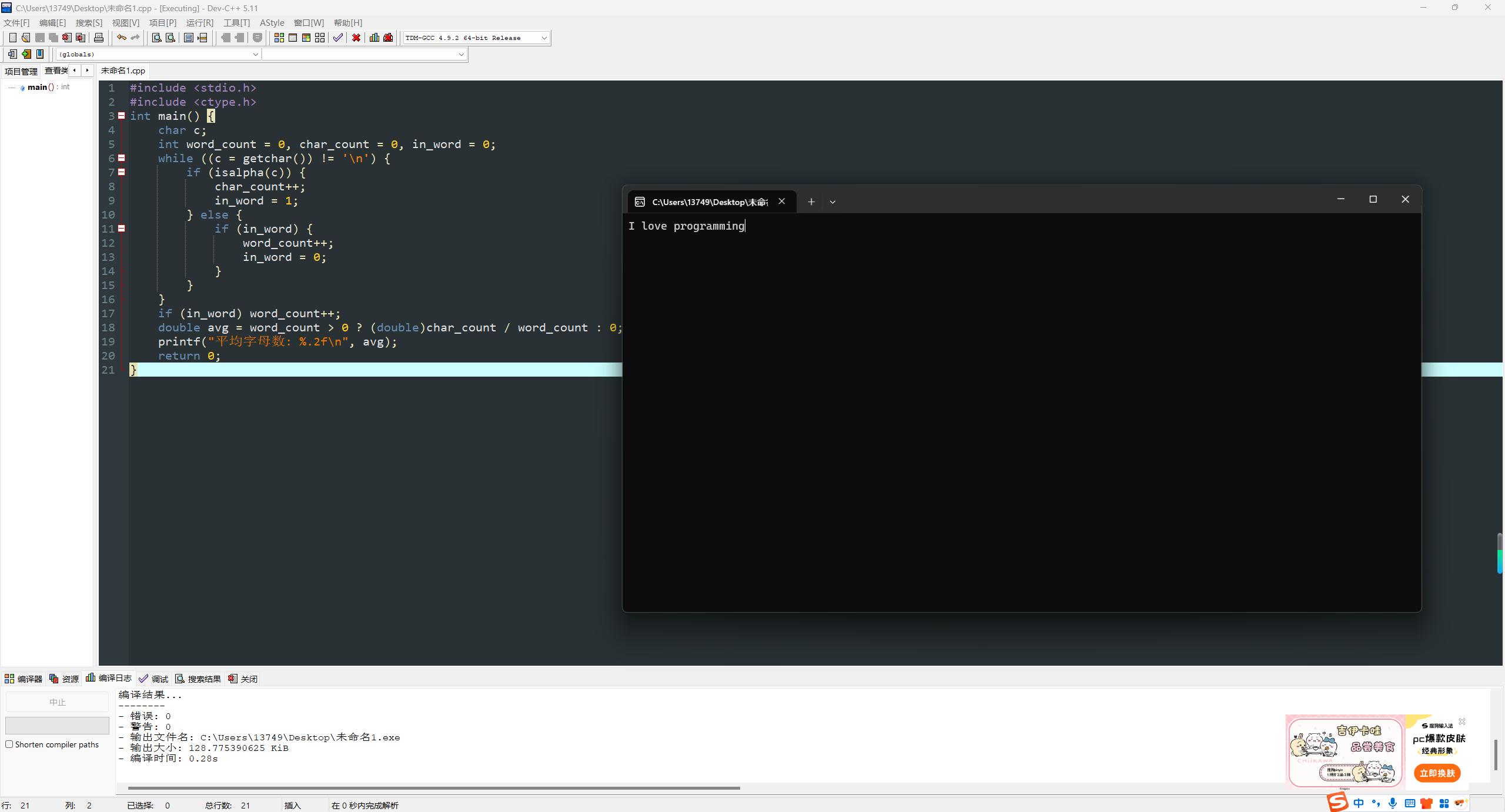Click the Compile icon with four colored squares
This screenshot has width=1505, height=812.
pos(279,38)
